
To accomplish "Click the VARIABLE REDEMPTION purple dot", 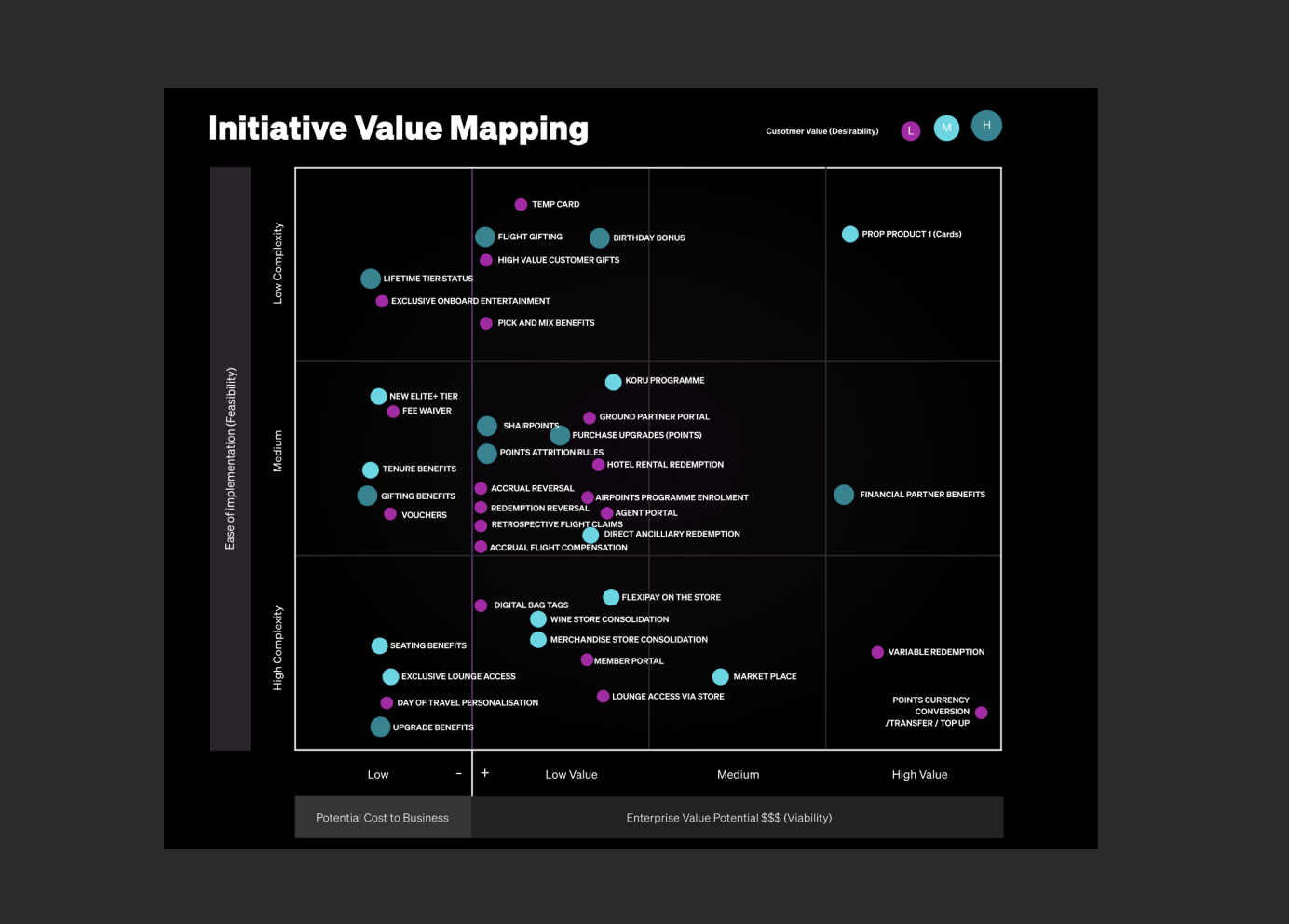I will [877, 652].
